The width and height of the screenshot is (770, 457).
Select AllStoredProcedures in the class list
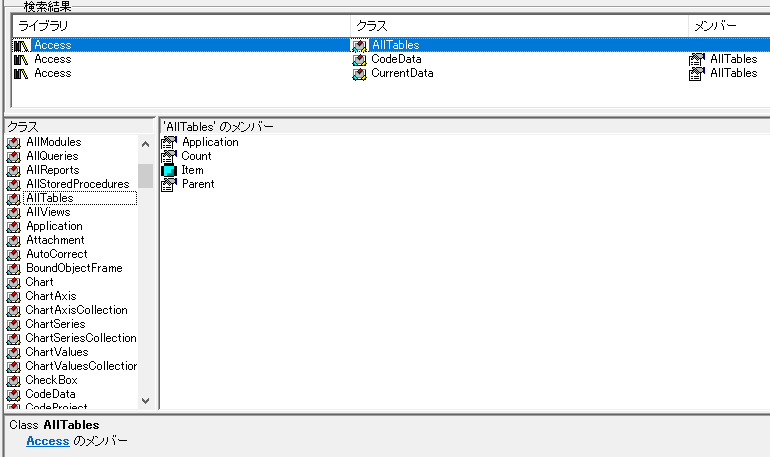pyautogui.click(x=78, y=184)
